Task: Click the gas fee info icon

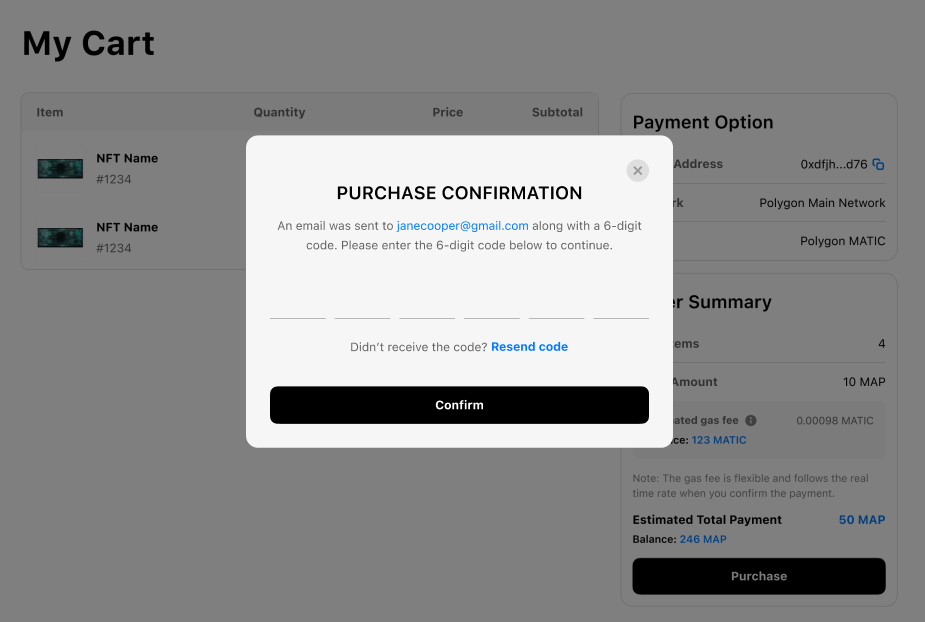Action: [751, 421]
